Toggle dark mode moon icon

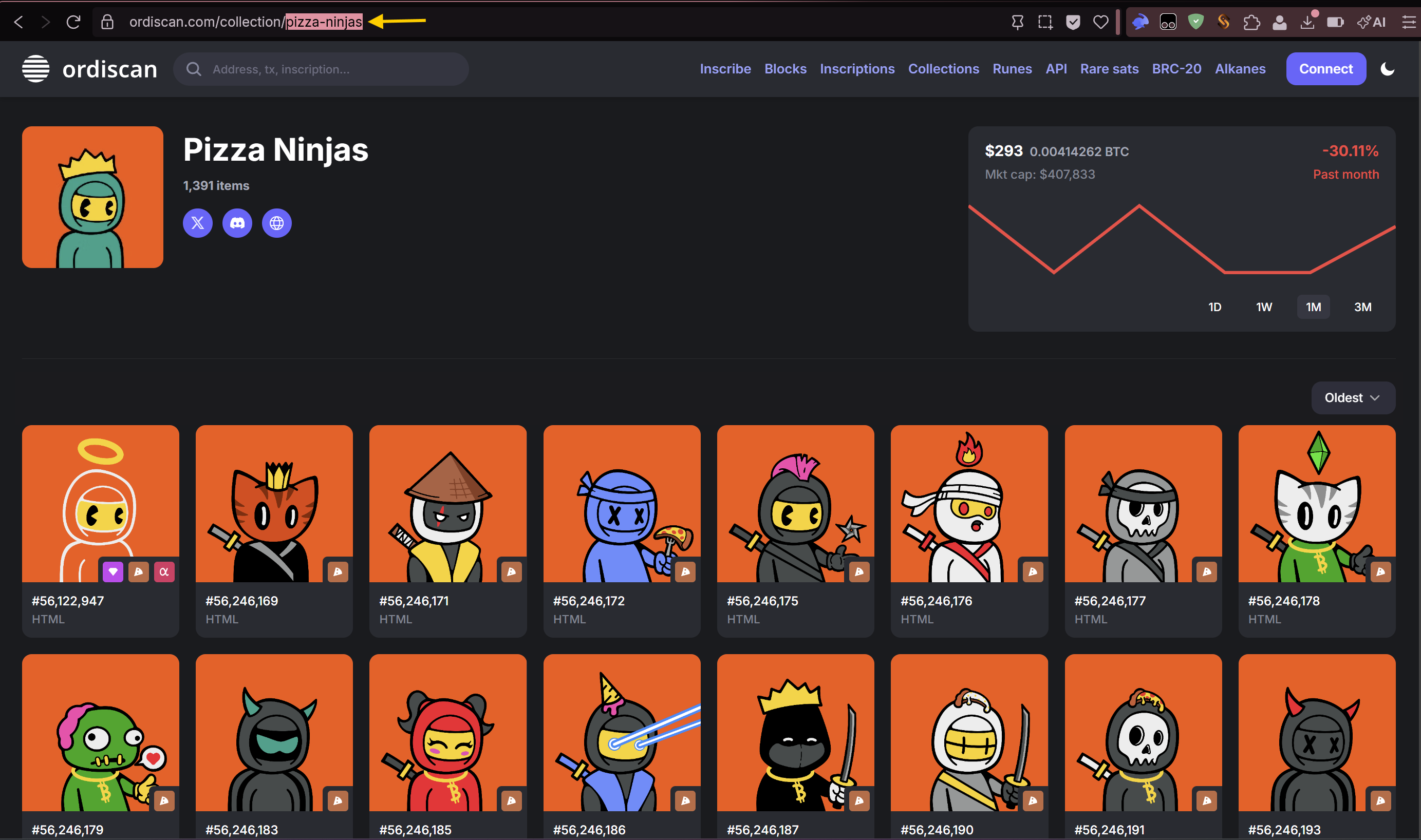pyautogui.click(x=1387, y=69)
